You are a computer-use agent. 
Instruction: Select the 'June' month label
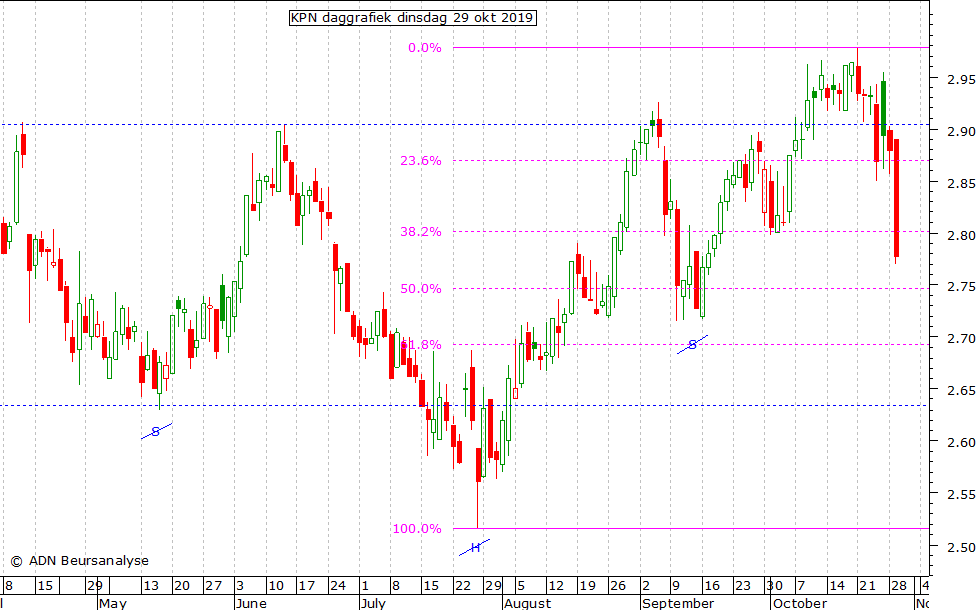coord(252,603)
